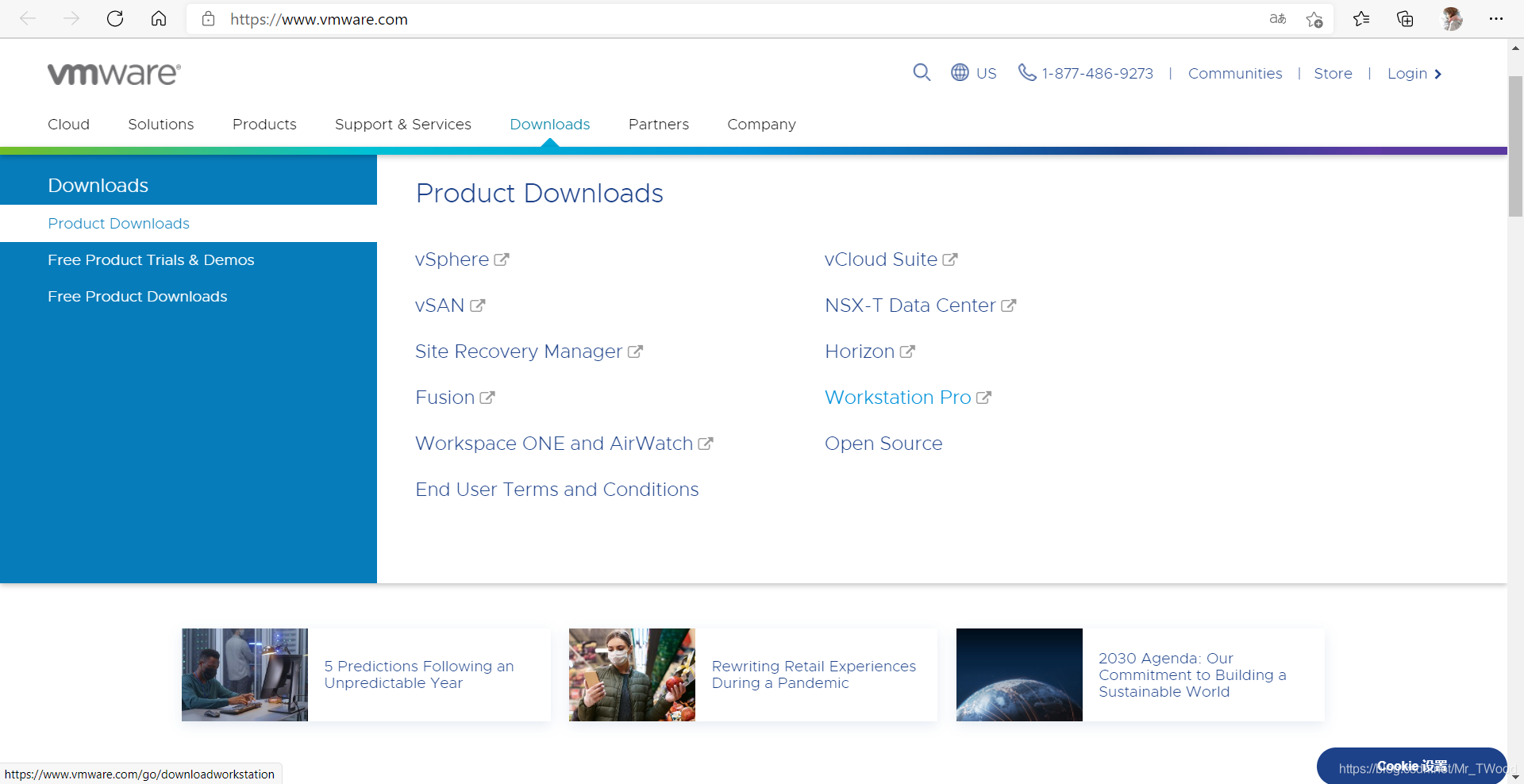This screenshot has height=784, width=1524.
Task: Read 2030 Agenda Sustainable World article
Action: point(1192,675)
